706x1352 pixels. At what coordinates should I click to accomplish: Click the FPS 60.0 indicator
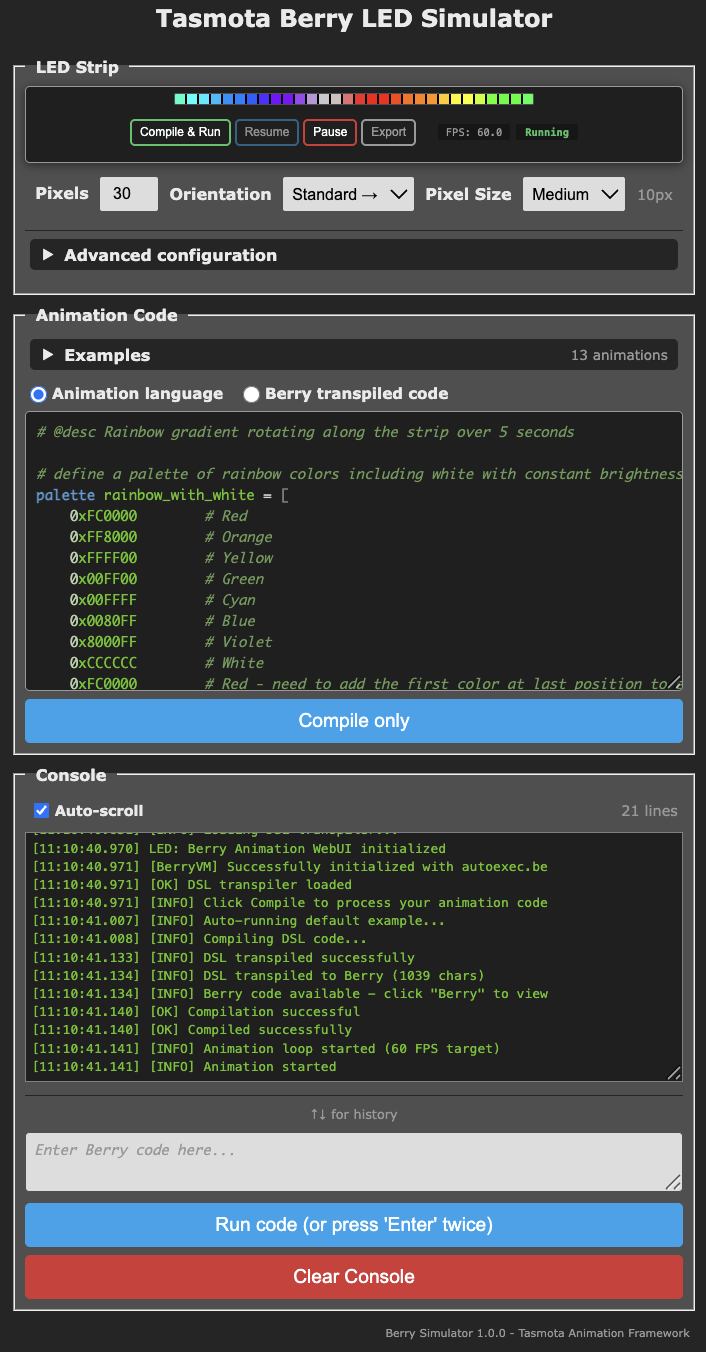point(473,131)
